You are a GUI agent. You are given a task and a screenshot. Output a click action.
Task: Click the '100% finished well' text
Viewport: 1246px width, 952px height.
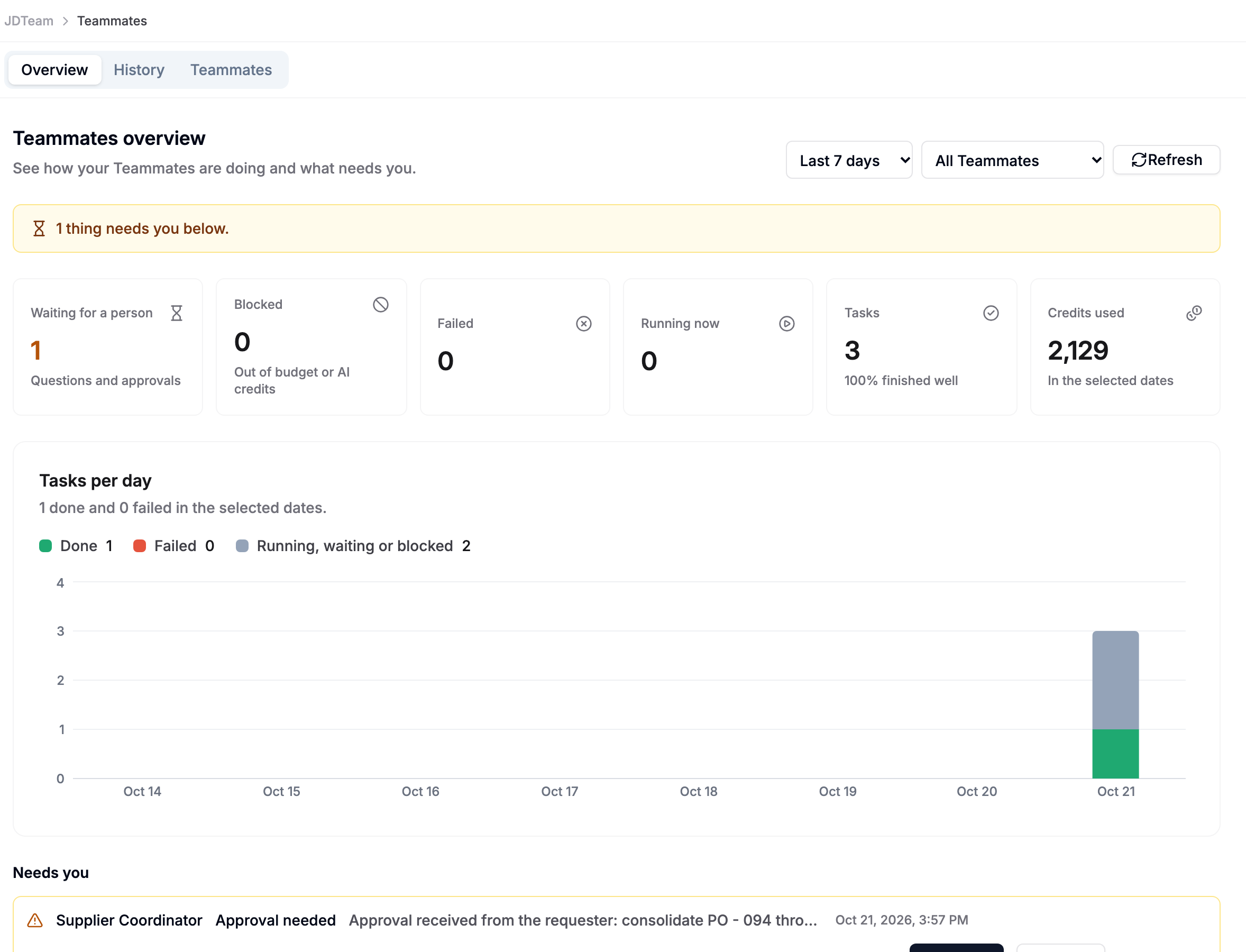click(x=901, y=381)
